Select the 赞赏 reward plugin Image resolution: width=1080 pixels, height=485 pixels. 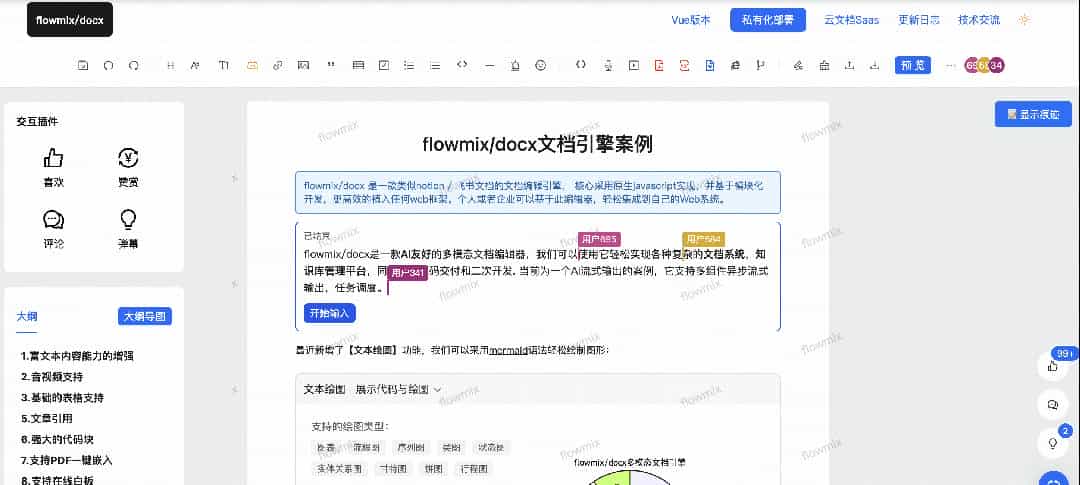[128, 167]
